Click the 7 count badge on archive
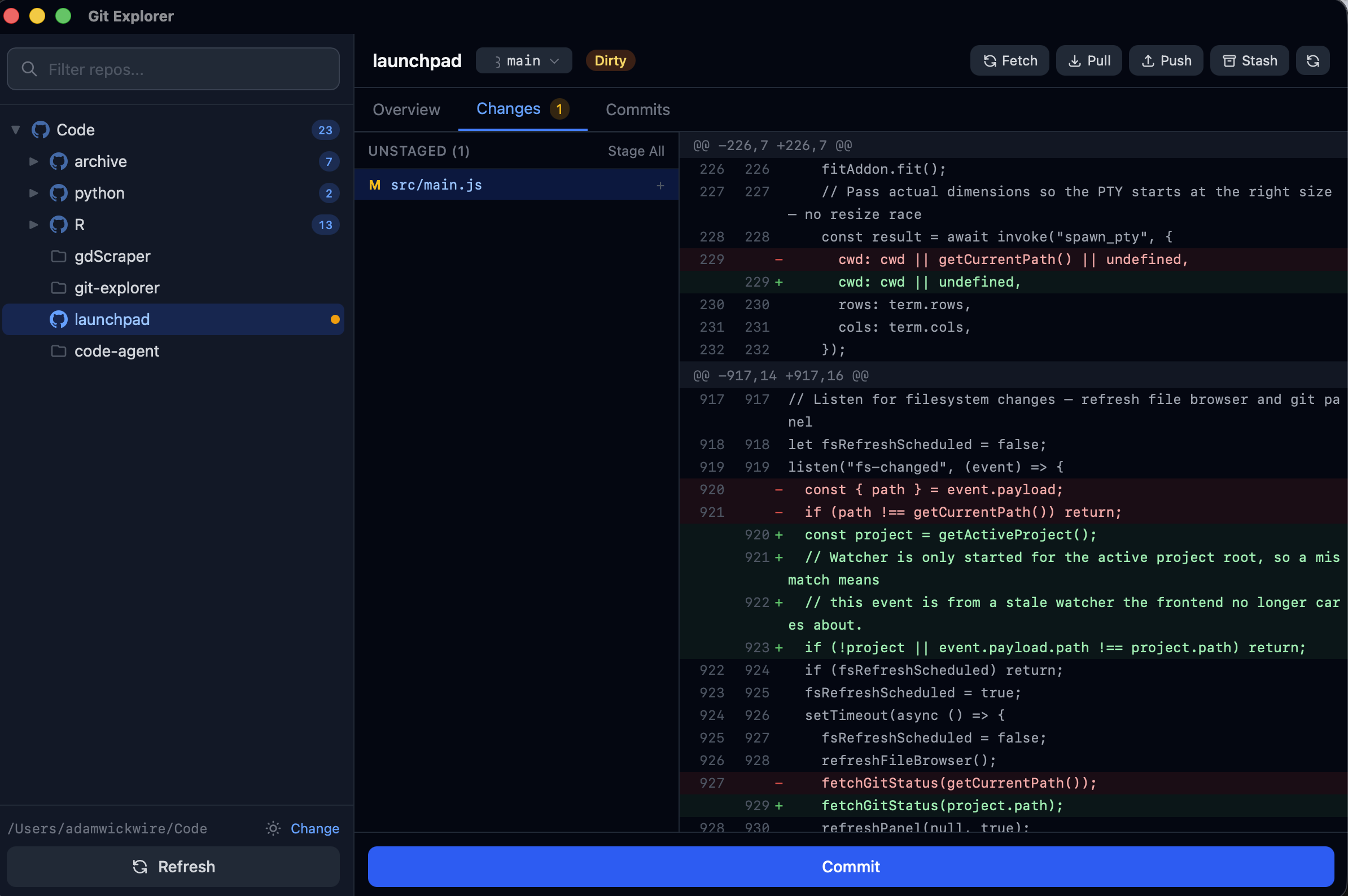This screenshot has width=1348, height=896. pos(329,162)
